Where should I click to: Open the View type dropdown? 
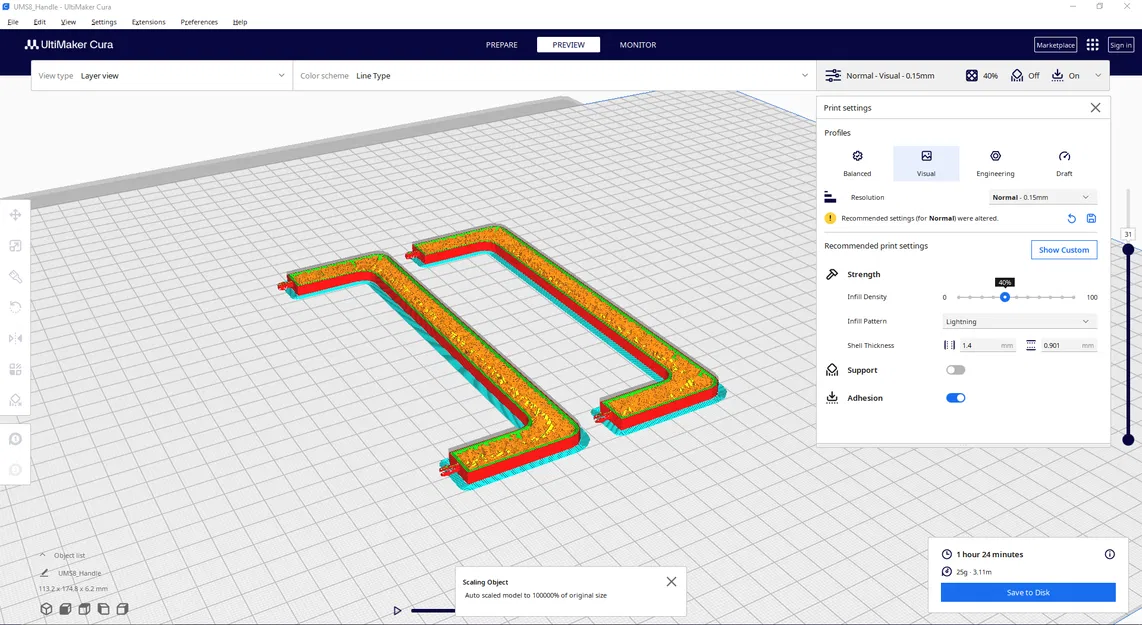click(x=162, y=76)
